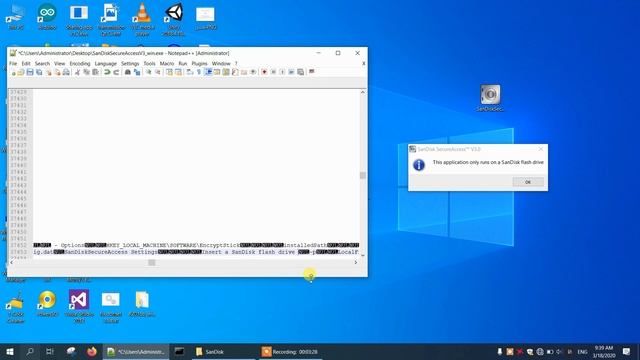Open the Windows Start menu

[10, 351]
